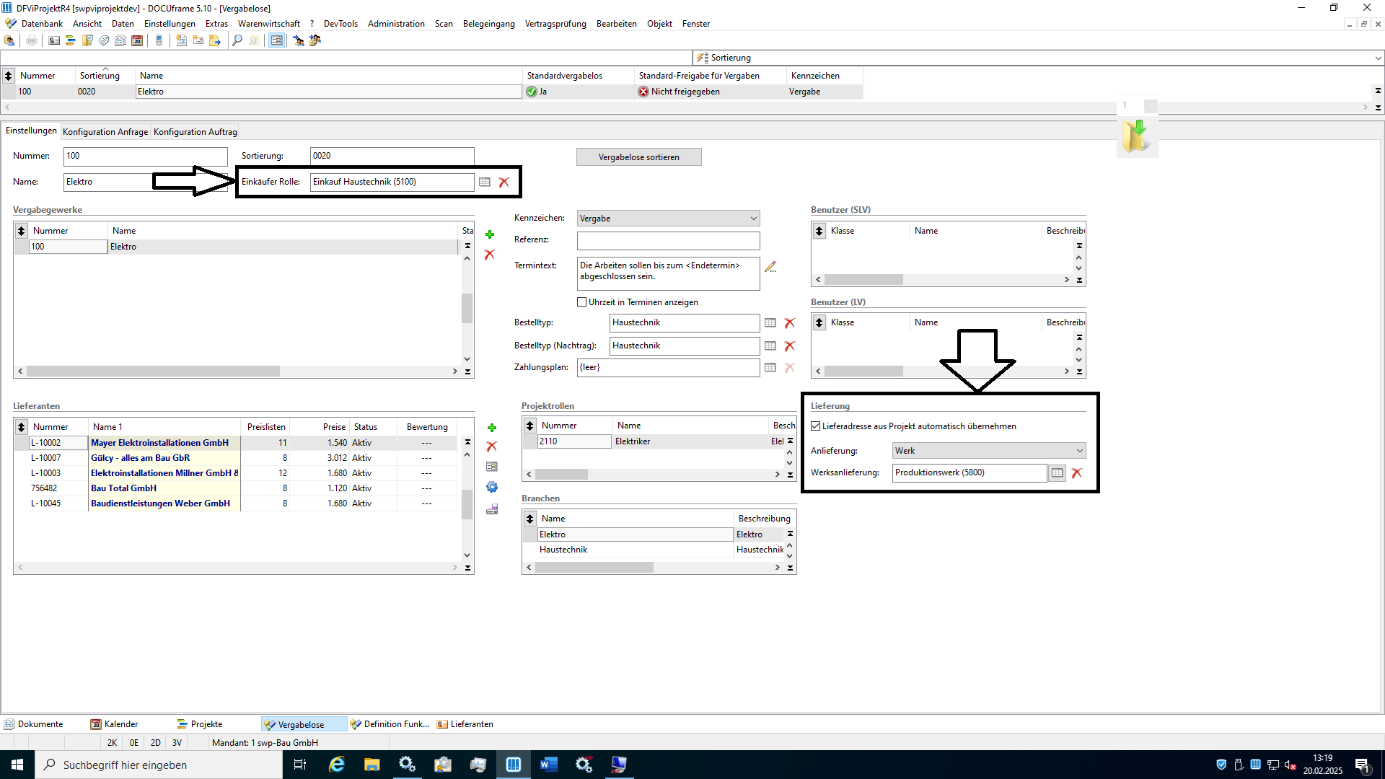
Task: Switch to Konfiguration Anfrage tab
Action: [105, 132]
